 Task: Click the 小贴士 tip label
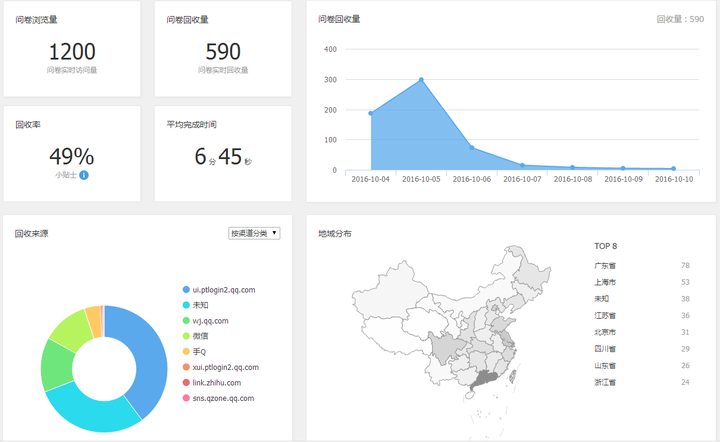[66, 175]
